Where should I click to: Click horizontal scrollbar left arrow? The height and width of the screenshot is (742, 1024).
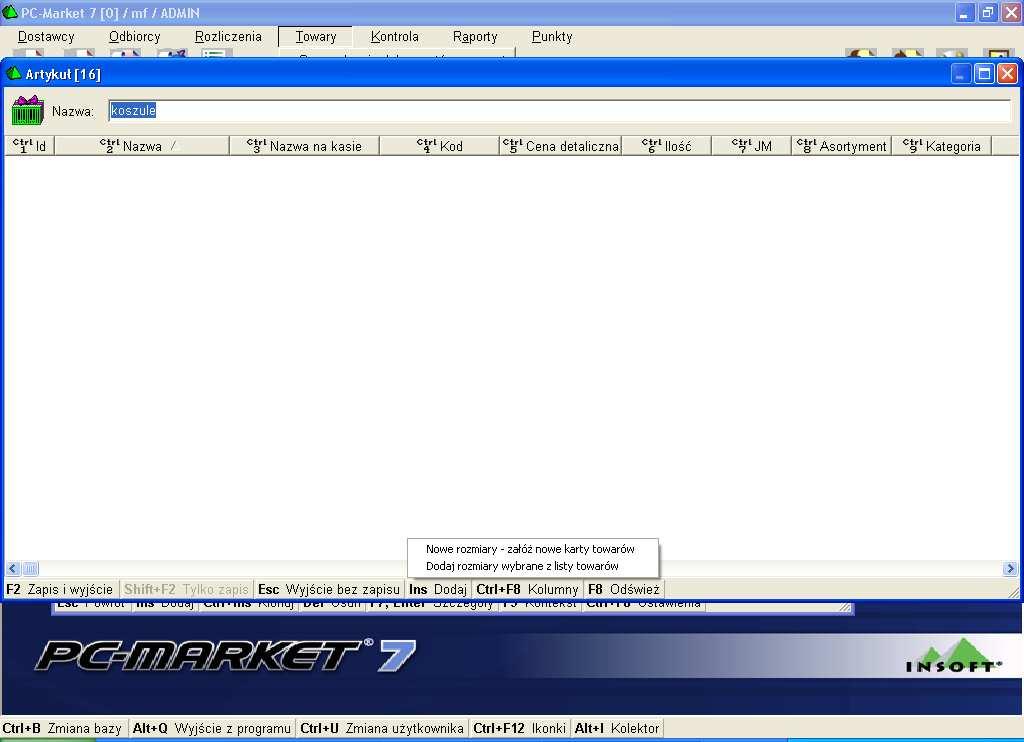(x=13, y=568)
